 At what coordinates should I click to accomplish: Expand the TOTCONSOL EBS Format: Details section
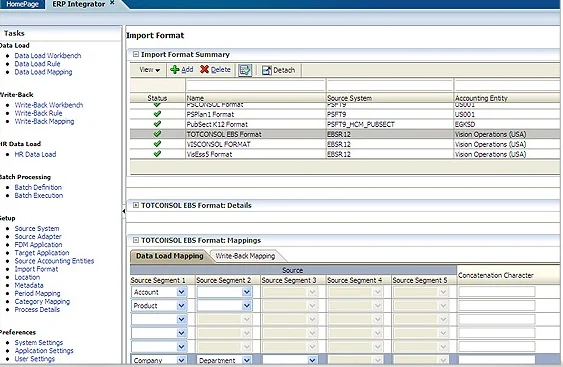[136, 205]
